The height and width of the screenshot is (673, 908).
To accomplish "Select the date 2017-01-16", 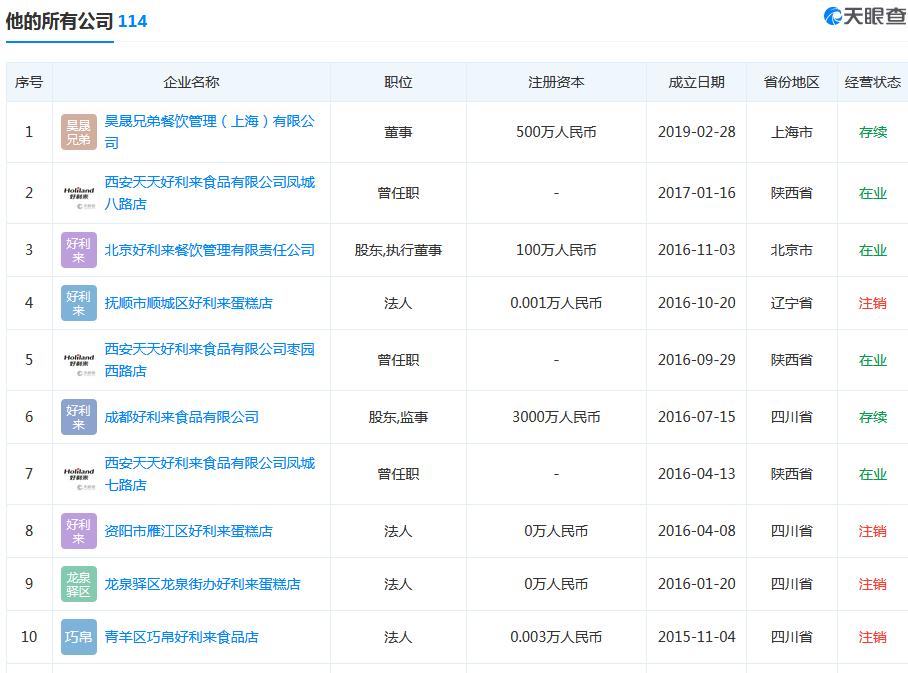I will (697, 193).
